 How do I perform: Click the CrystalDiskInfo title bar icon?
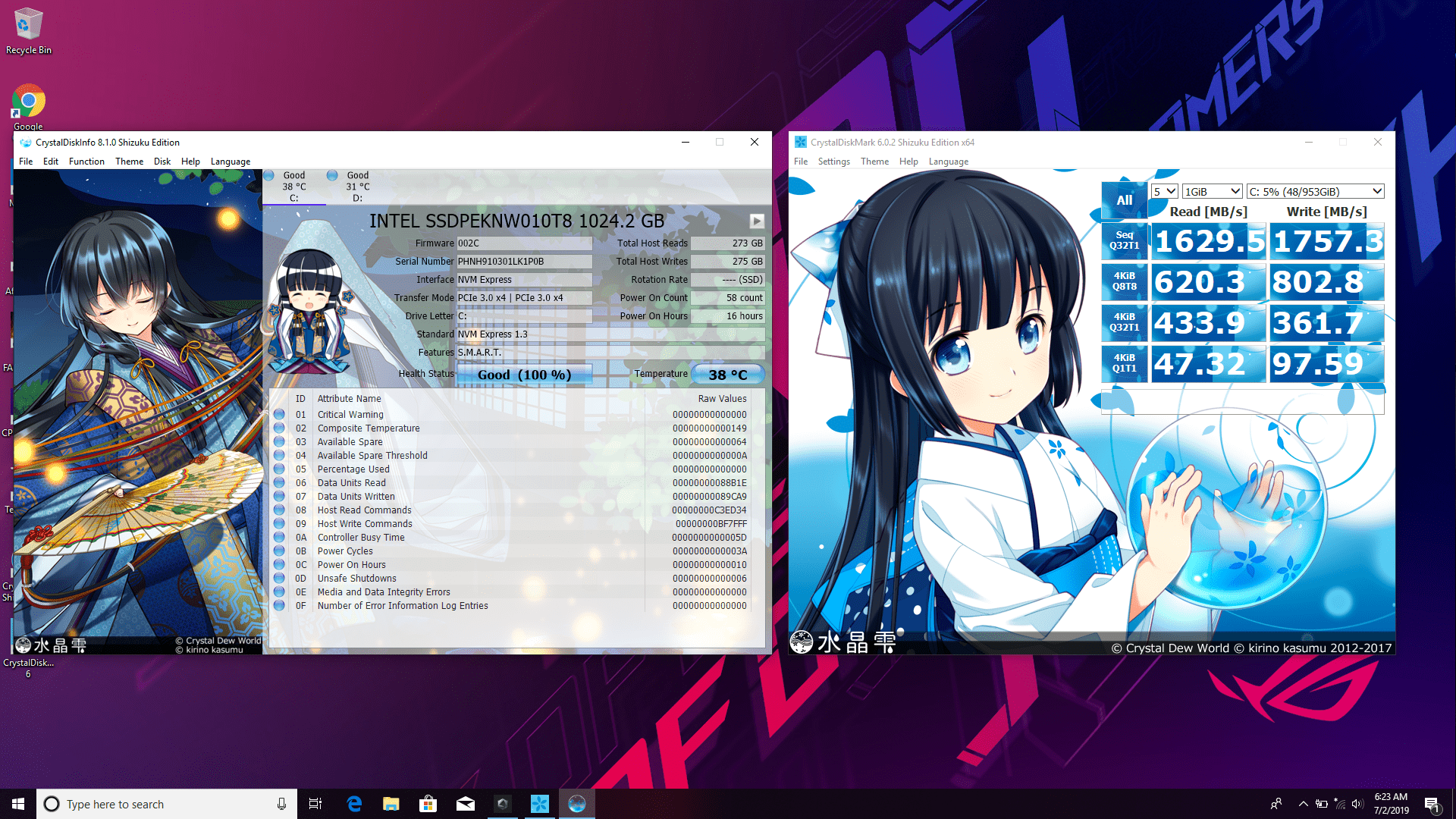(26, 143)
